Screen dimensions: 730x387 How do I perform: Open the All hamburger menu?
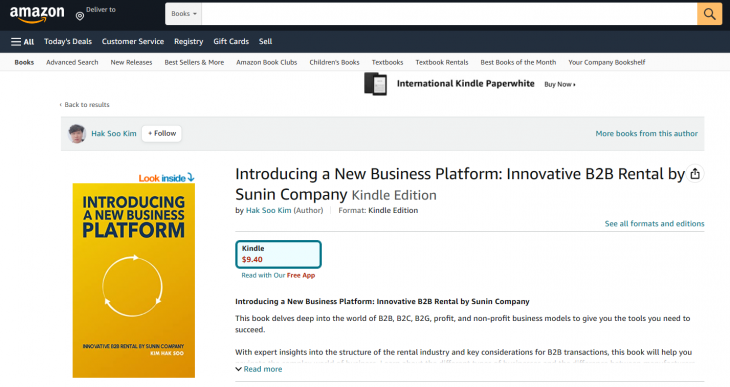pyautogui.click(x=22, y=42)
